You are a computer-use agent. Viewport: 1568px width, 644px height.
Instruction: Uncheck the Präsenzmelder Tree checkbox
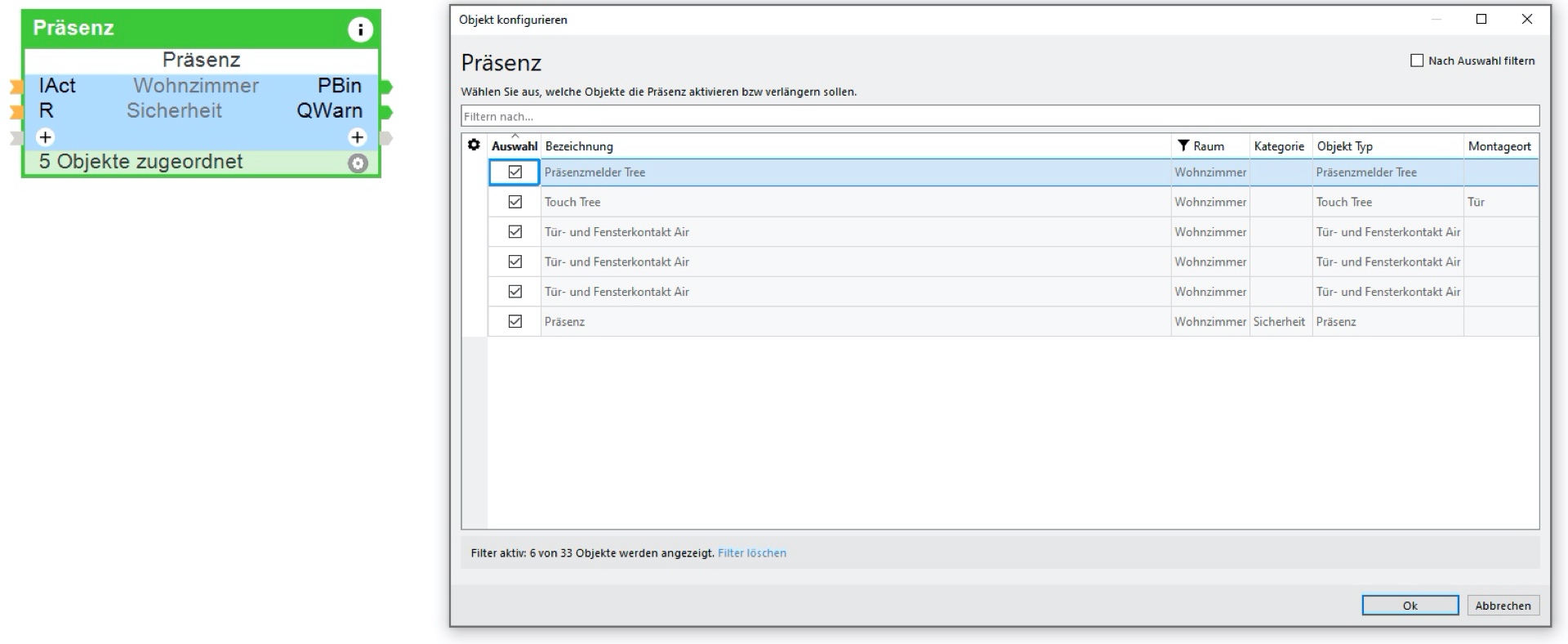pyautogui.click(x=515, y=172)
